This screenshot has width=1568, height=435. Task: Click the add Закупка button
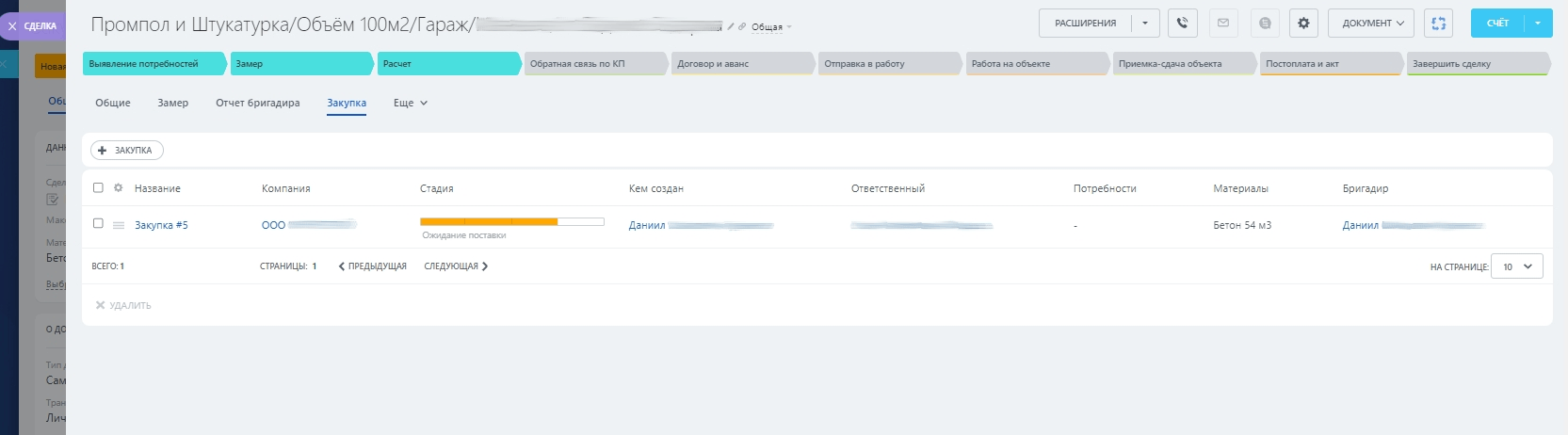pyautogui.click(x=127, y=151)
